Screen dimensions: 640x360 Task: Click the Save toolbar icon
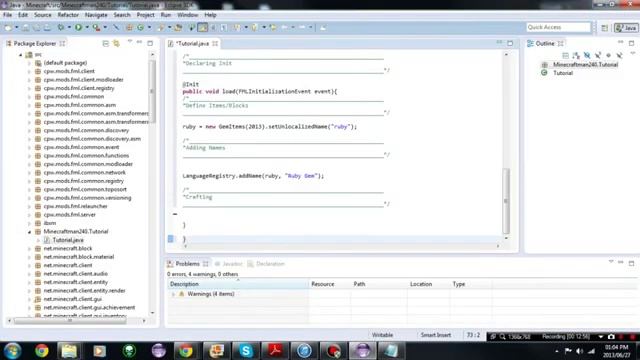(26, 27)
